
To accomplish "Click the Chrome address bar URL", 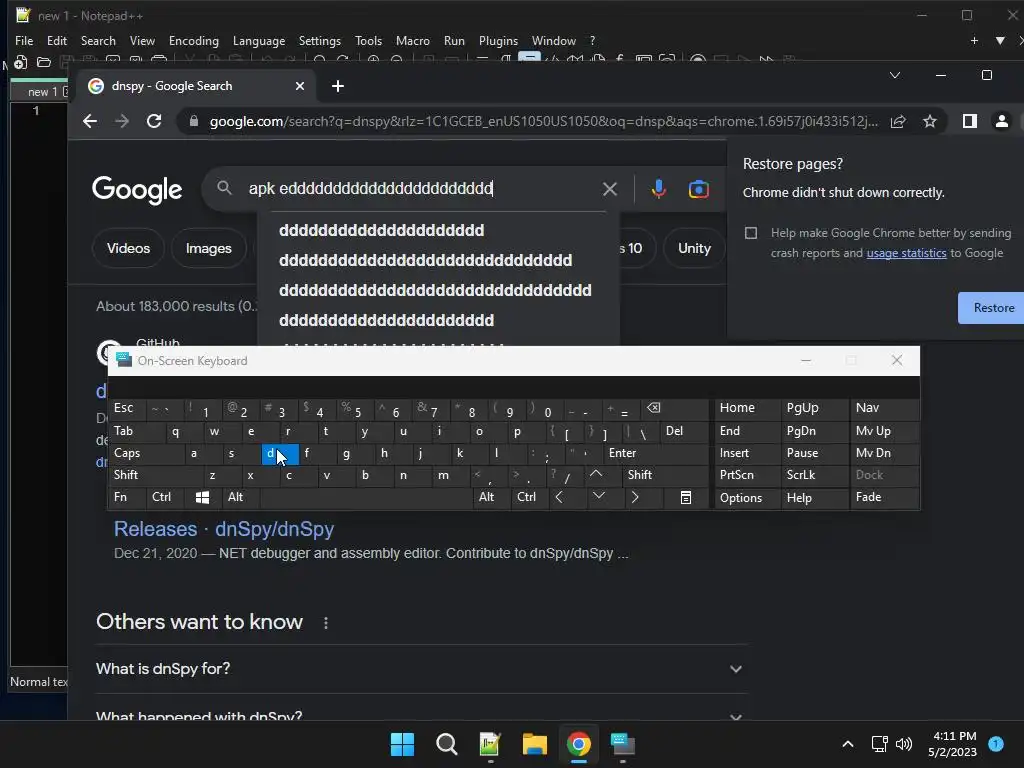I will point(543,121).
